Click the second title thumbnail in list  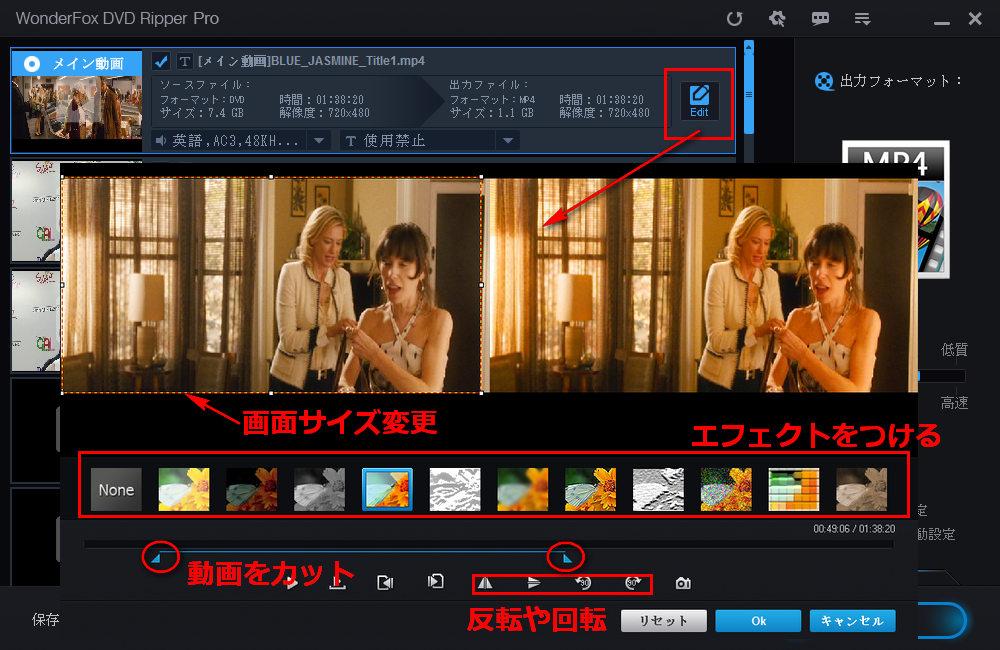36,211
